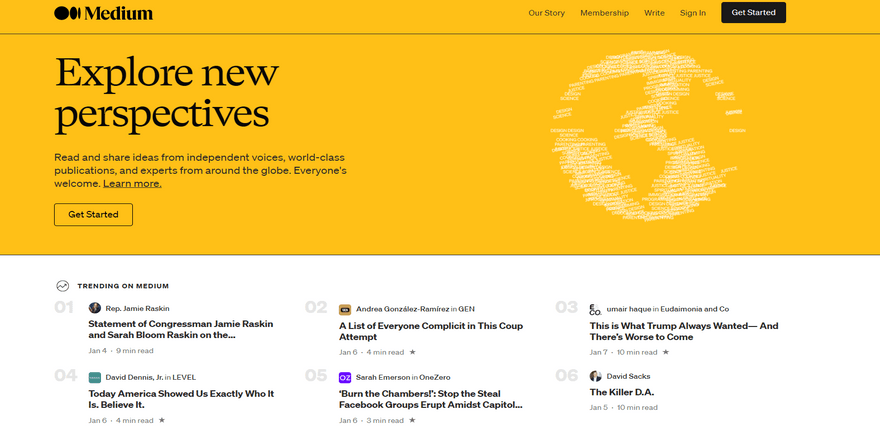Click the member star on the umair haque article
This screenshot has height=440, width=880.
[666, 352]
